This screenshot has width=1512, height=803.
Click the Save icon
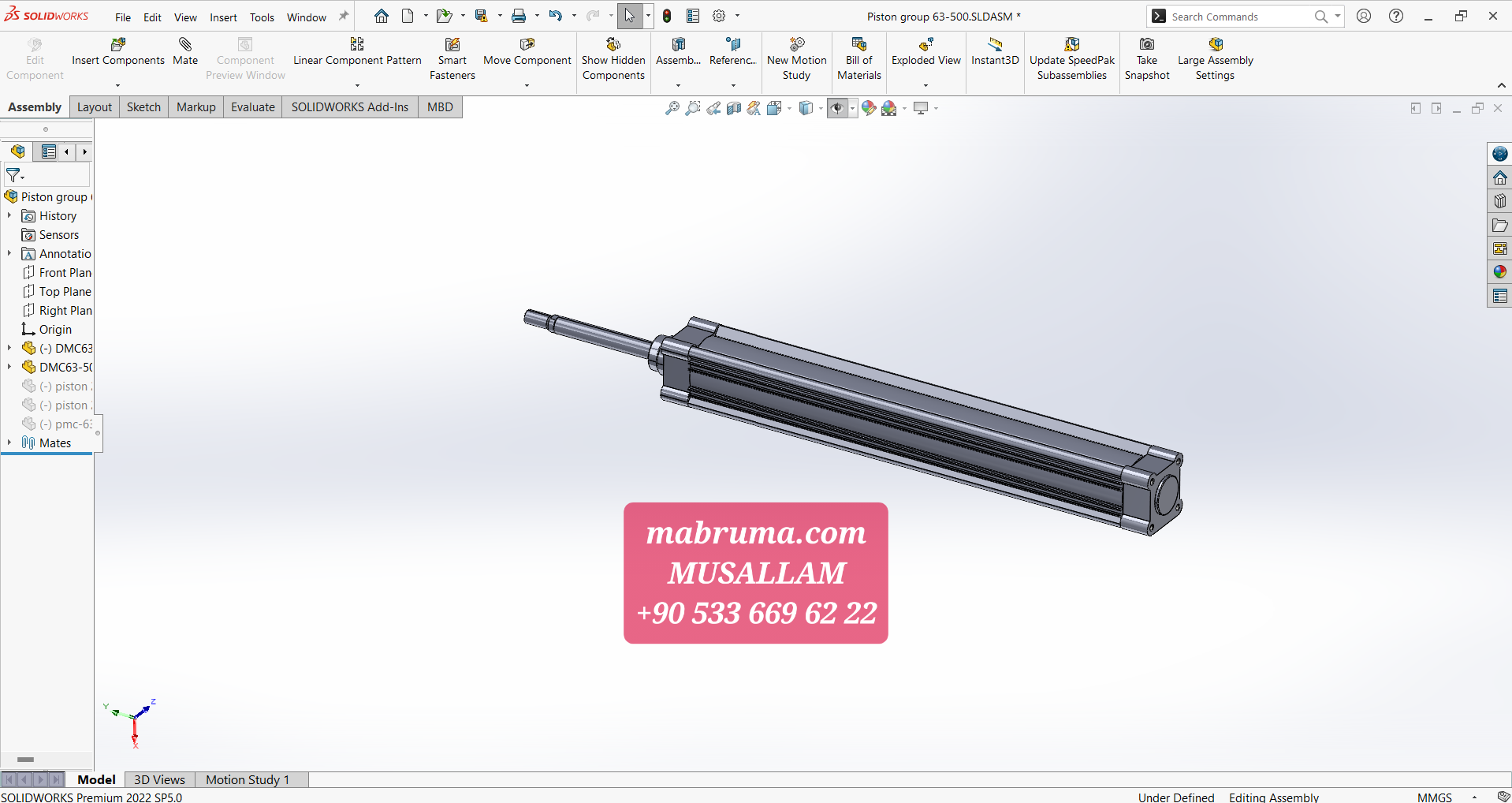point(481,16)
